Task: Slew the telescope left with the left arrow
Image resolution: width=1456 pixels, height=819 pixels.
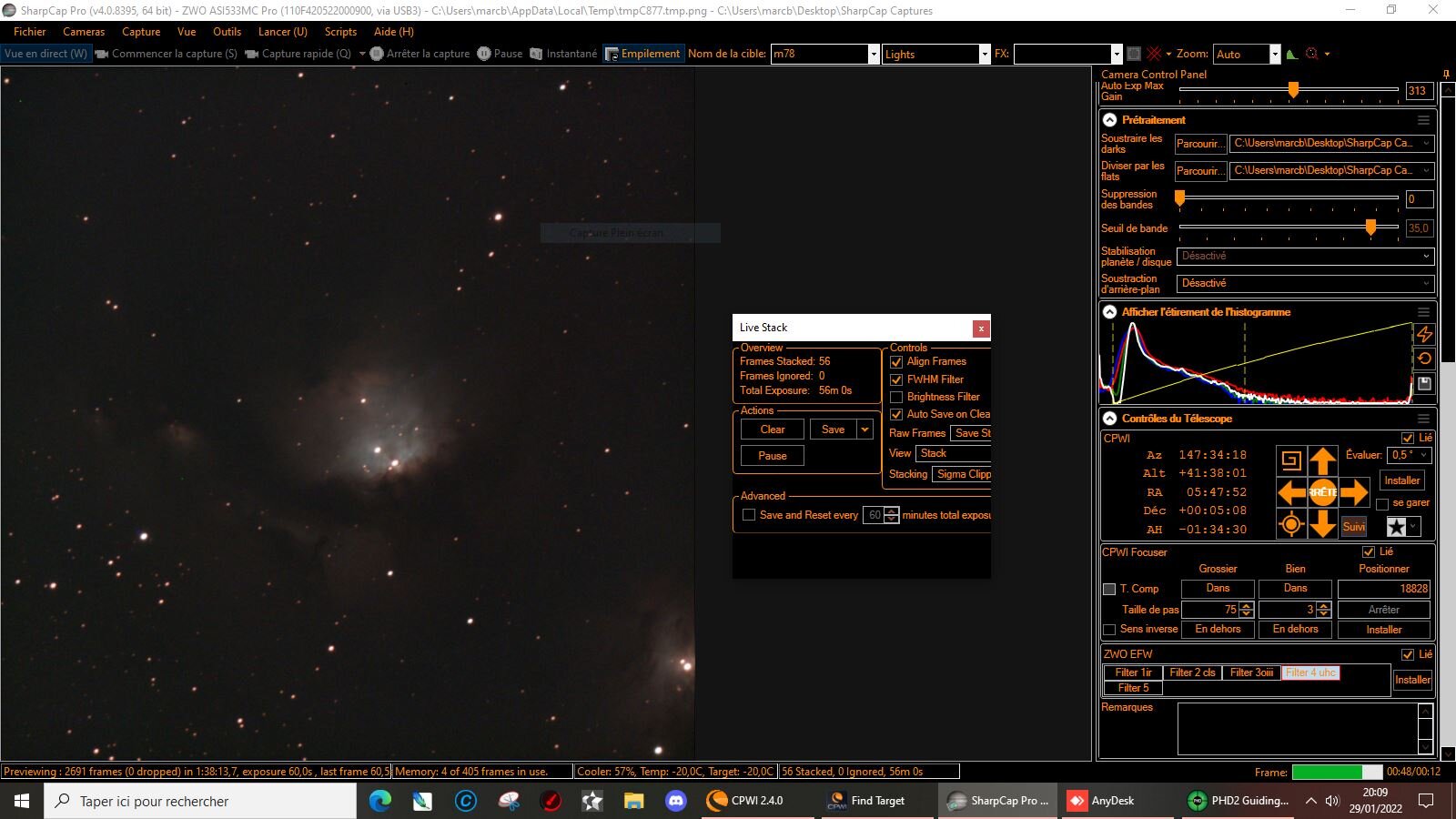Action: tap(1291, 492)
